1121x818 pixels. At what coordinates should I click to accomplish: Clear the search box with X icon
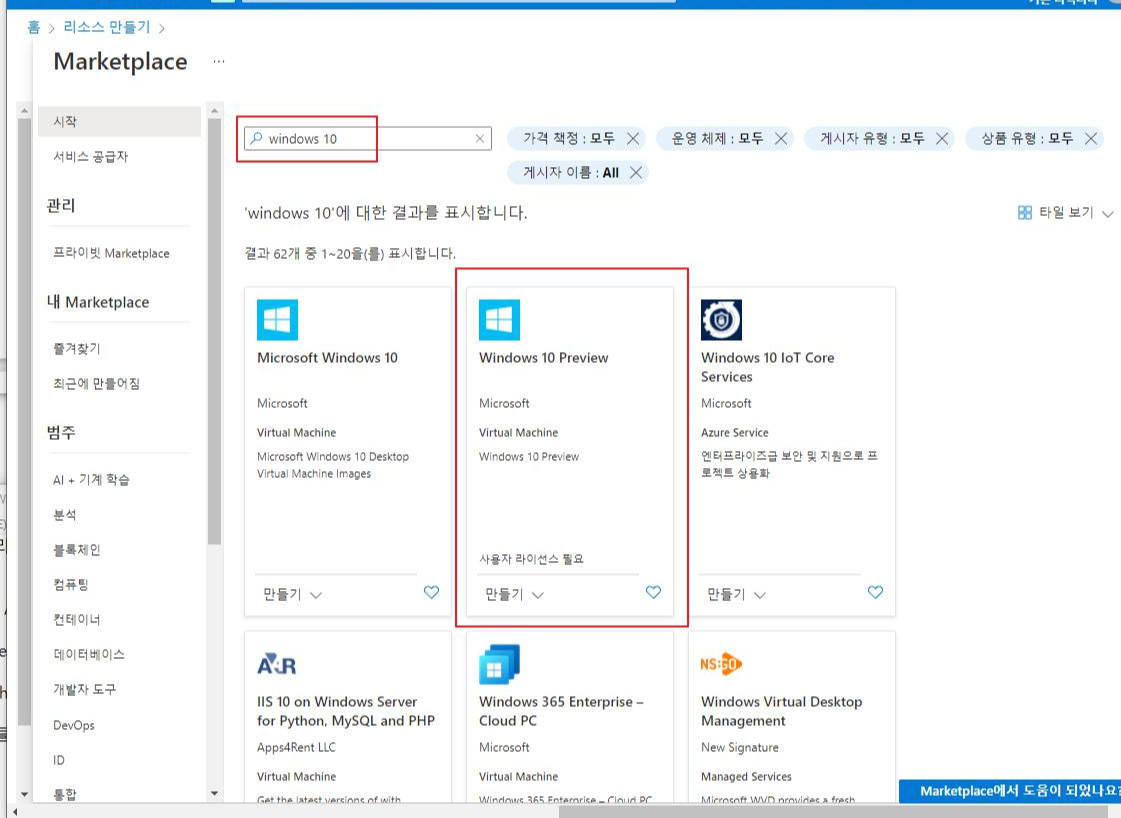pyautogui.click(x=480, y=139)
